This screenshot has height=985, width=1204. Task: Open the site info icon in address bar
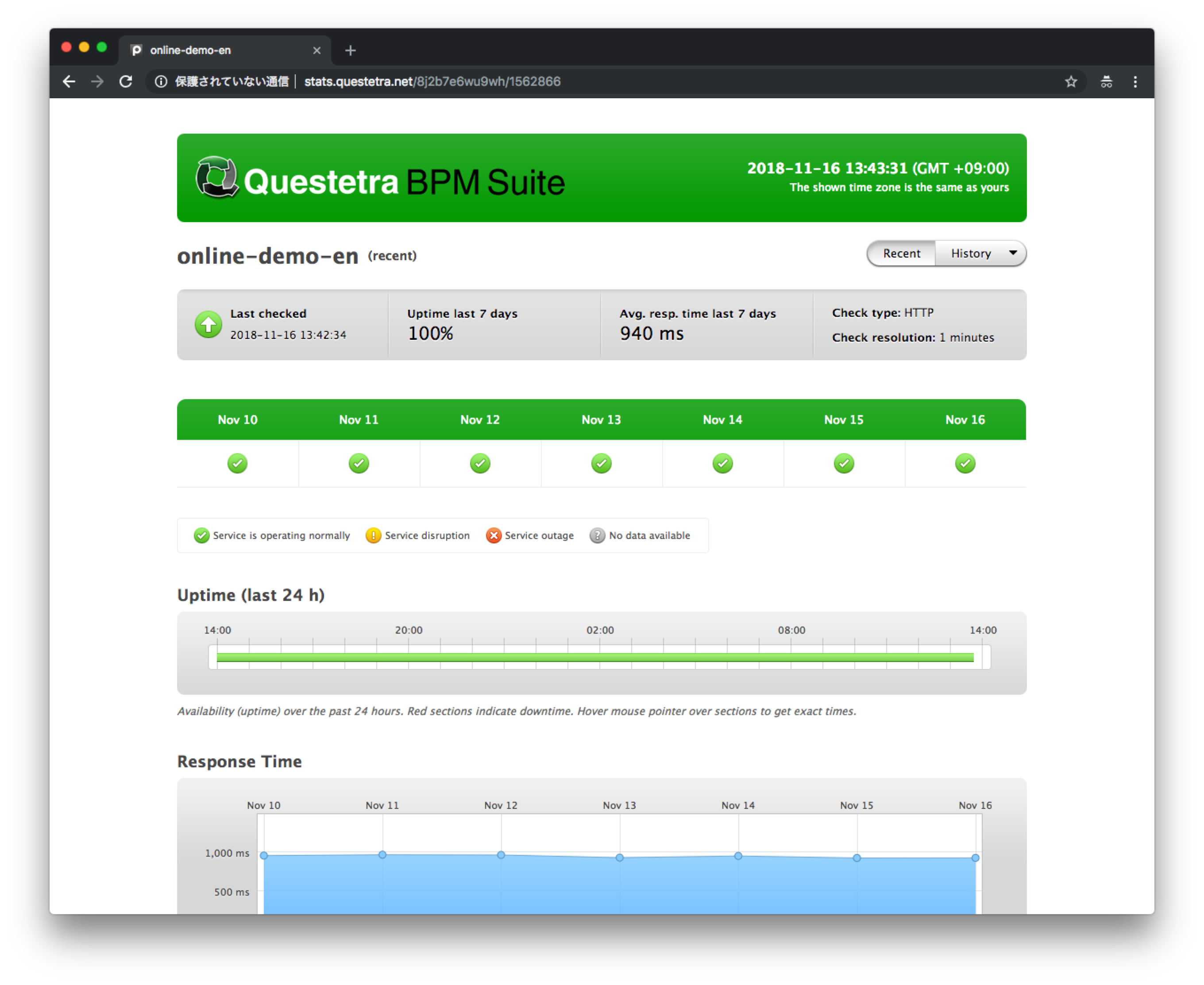pos(161,82)
